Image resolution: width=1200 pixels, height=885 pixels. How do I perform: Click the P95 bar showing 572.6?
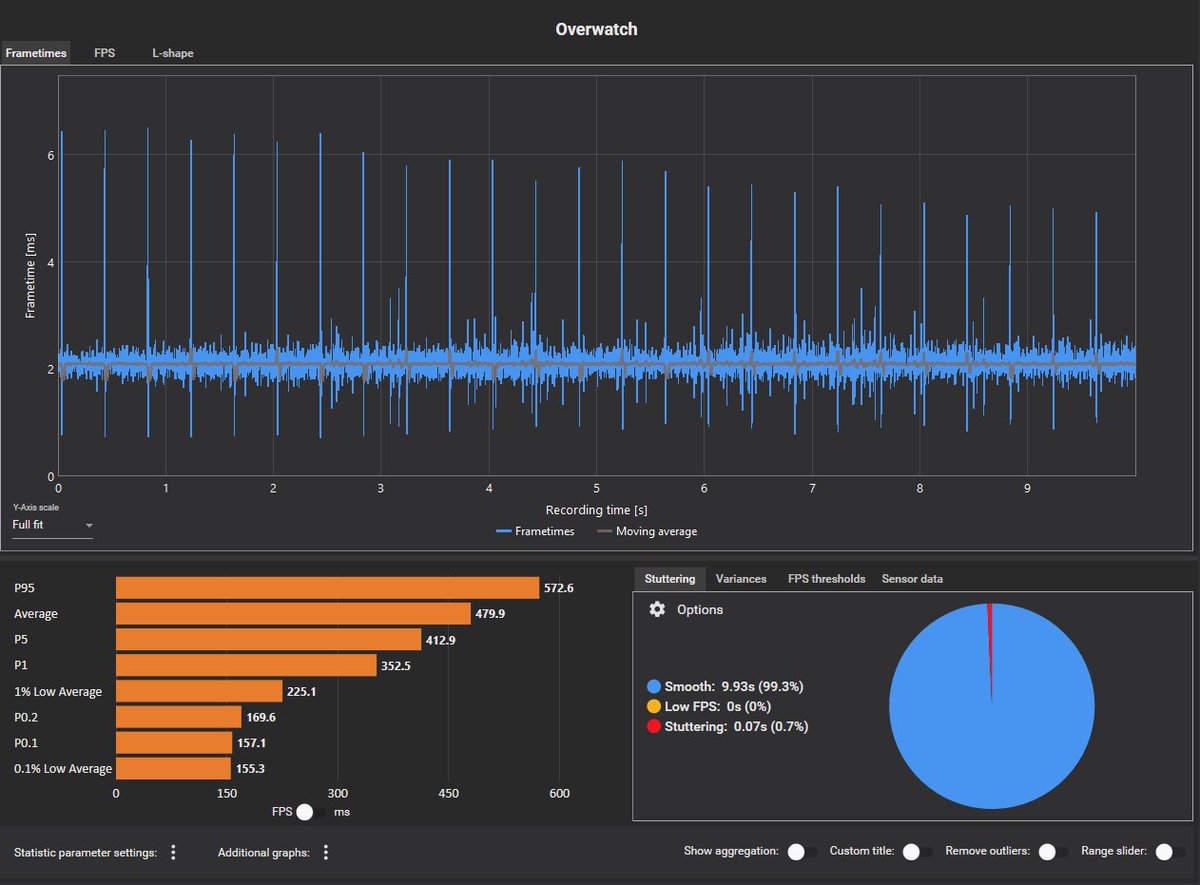click(328, 588)
